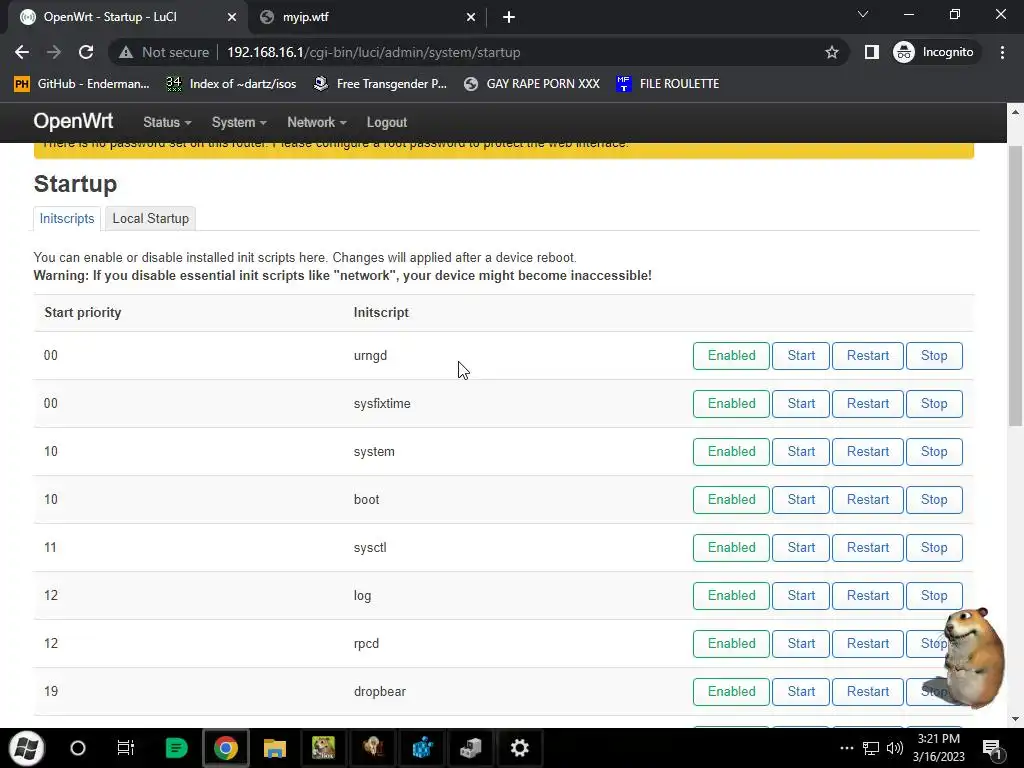Restart the boot initscript
The width and height of the screenshot is (1024, 768).
point(868,500)
